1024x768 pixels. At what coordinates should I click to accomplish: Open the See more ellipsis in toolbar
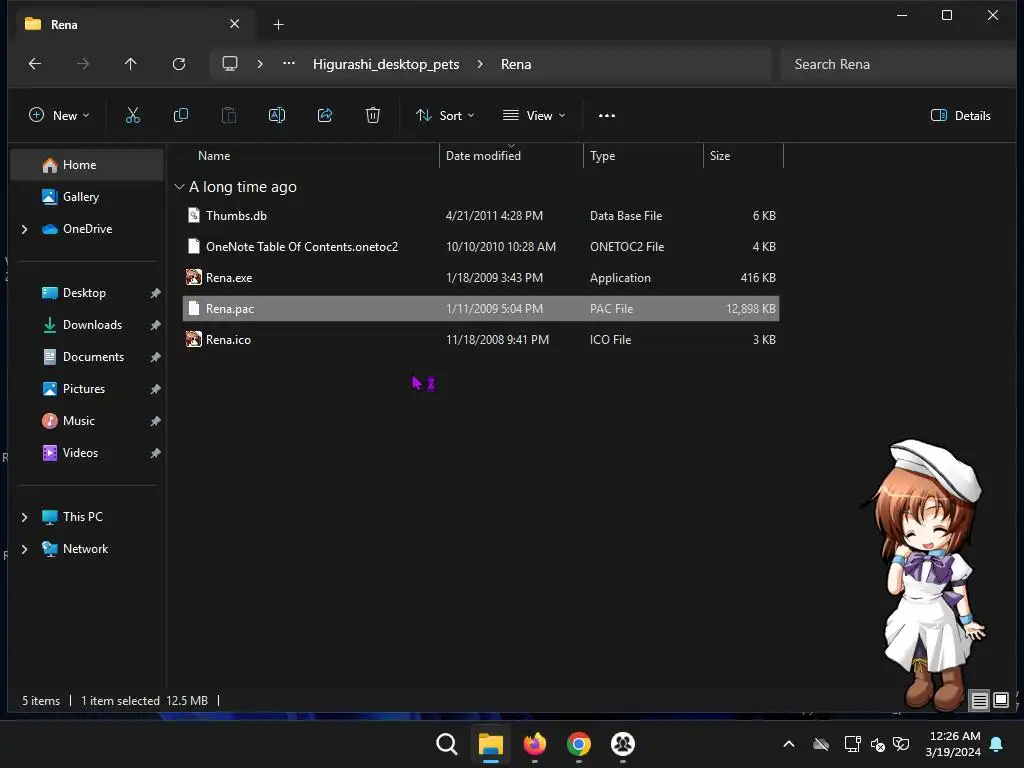607,116
